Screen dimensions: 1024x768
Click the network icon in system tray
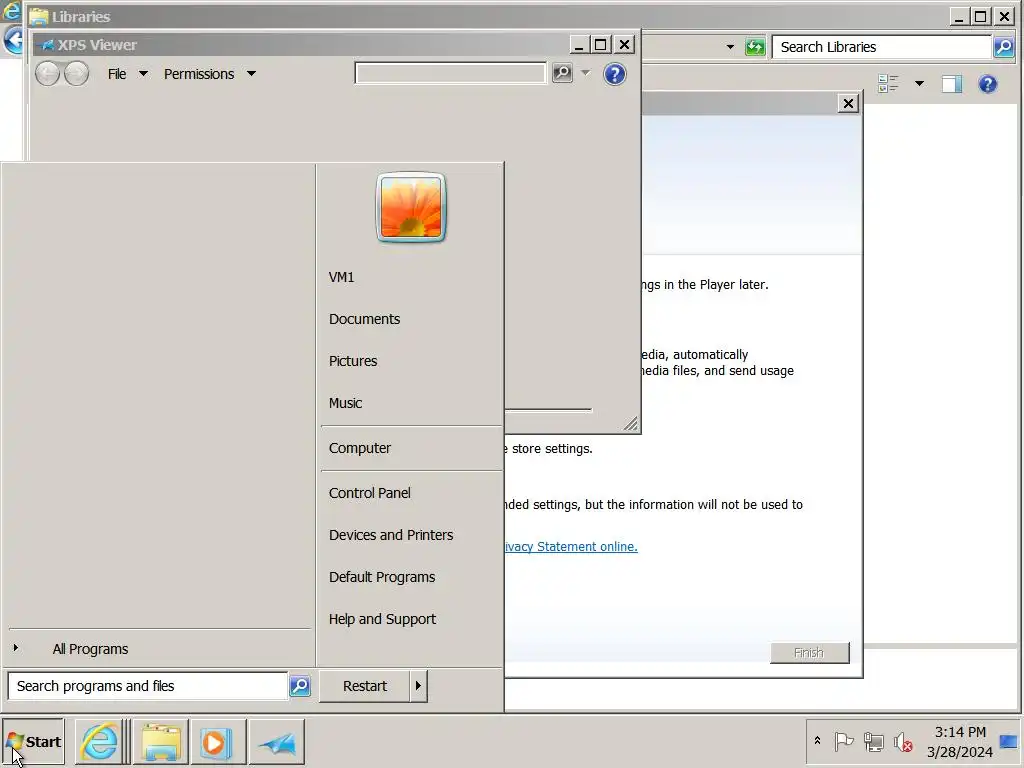point(873,742)
